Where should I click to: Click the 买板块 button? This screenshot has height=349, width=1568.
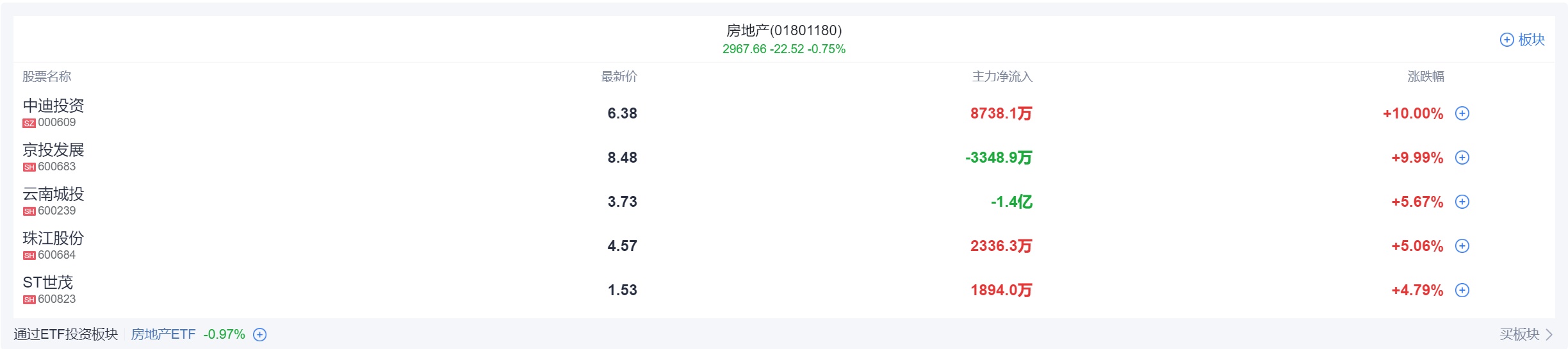click(1519, 334)
